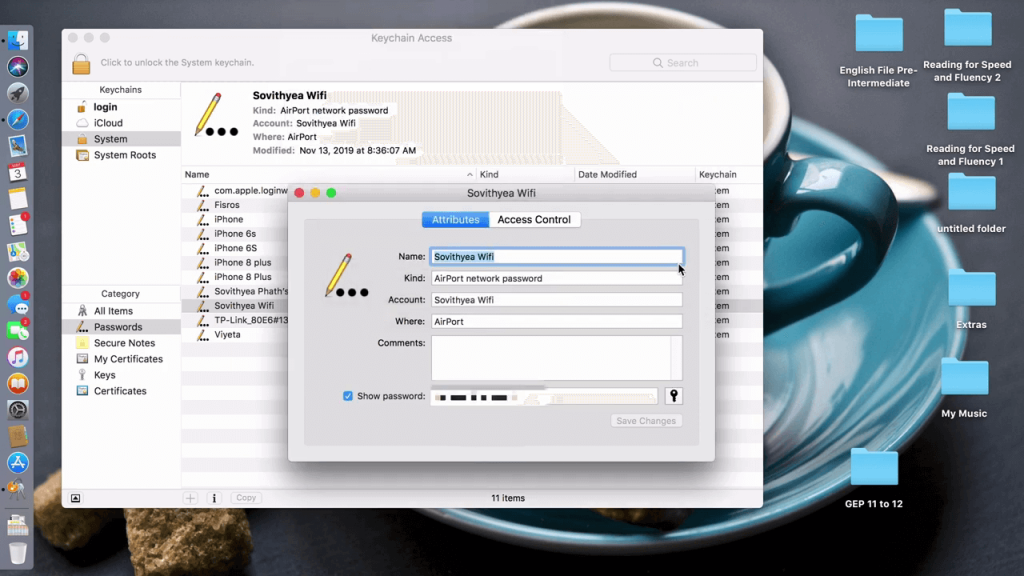Select the Keys category
This screenshot has width=1024, height=576.
(x=121, y=375)
